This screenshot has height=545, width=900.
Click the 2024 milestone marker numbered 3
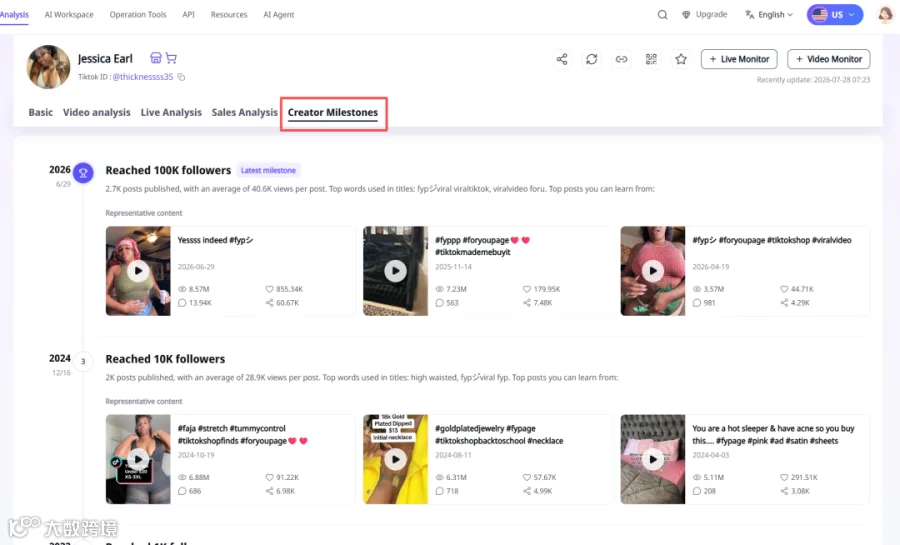[83, 361]
